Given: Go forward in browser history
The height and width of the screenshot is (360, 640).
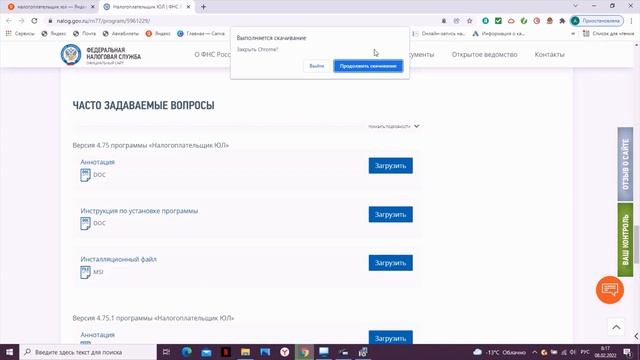Looking at the screenshot, I should (x=22, y=21).
